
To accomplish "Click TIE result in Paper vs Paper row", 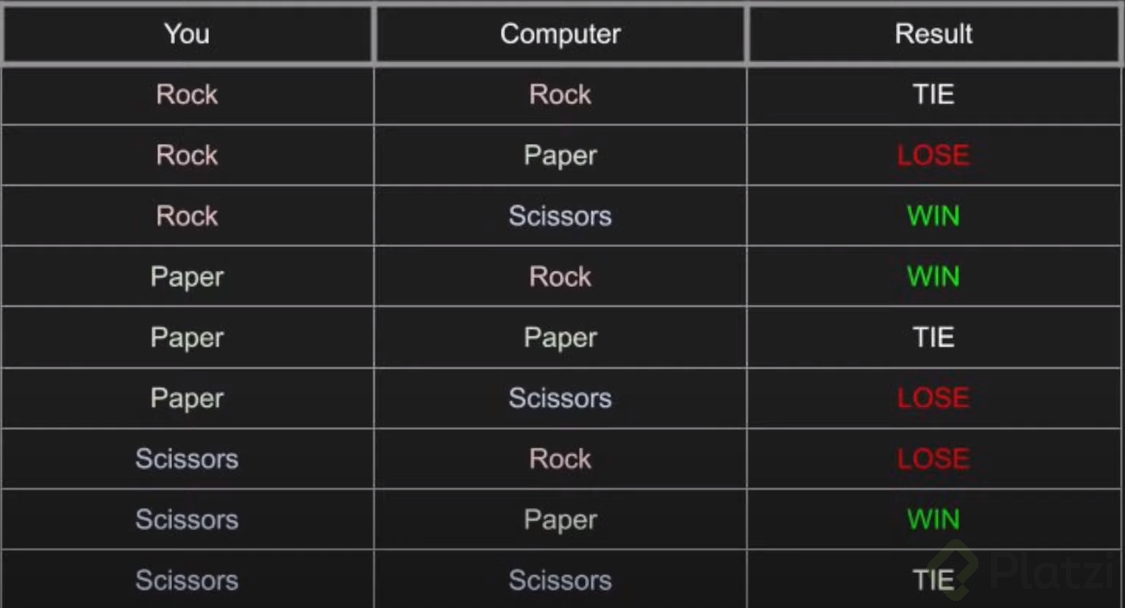I will [933, 338].
